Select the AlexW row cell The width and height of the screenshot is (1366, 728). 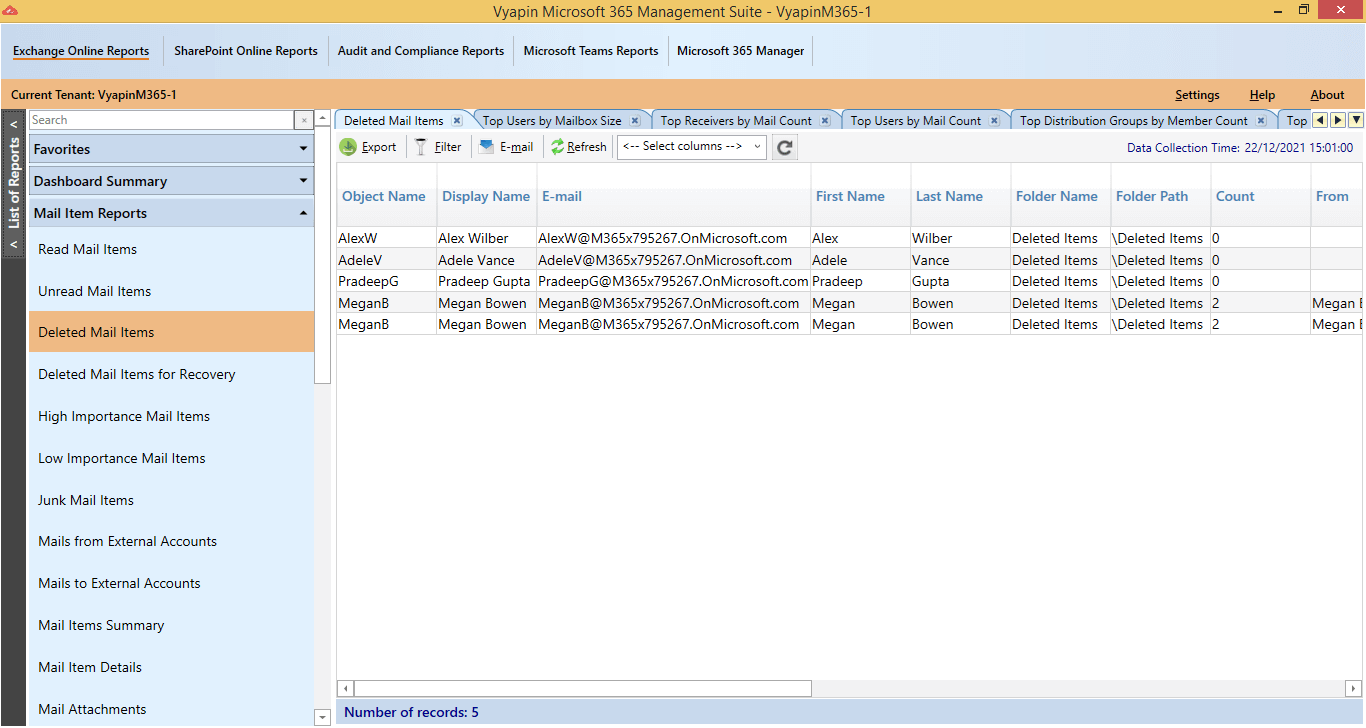point(386,238)
